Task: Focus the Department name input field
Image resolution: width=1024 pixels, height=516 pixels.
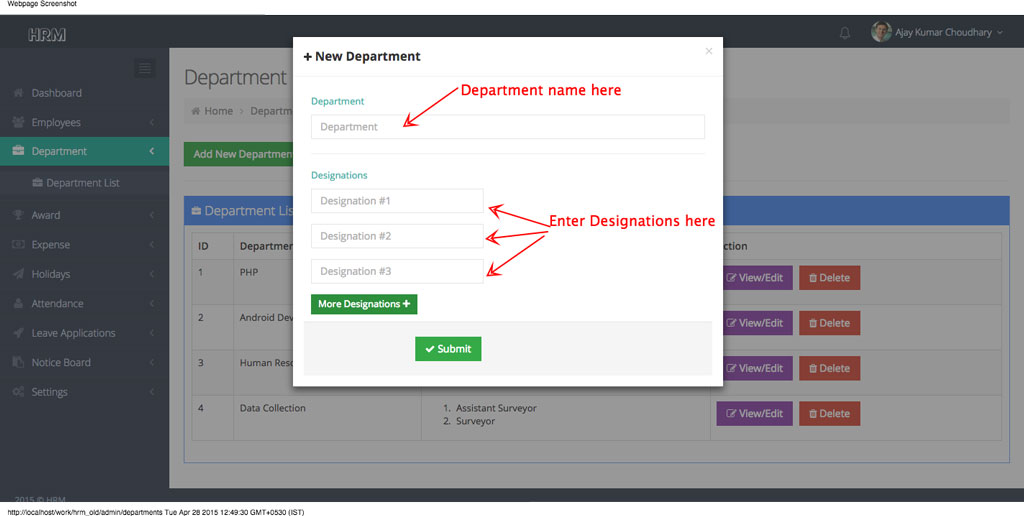Action: [507, 127]
